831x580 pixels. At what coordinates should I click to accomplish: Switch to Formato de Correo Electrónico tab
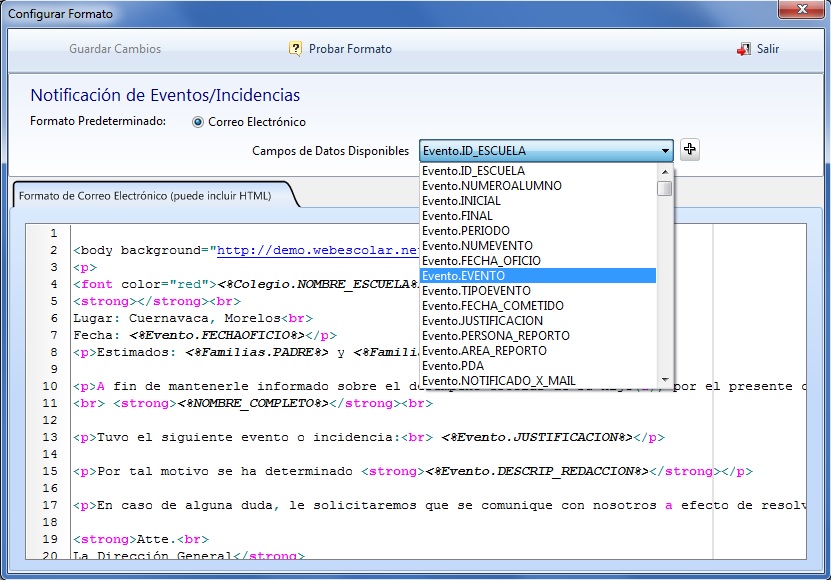click(145, 196)
